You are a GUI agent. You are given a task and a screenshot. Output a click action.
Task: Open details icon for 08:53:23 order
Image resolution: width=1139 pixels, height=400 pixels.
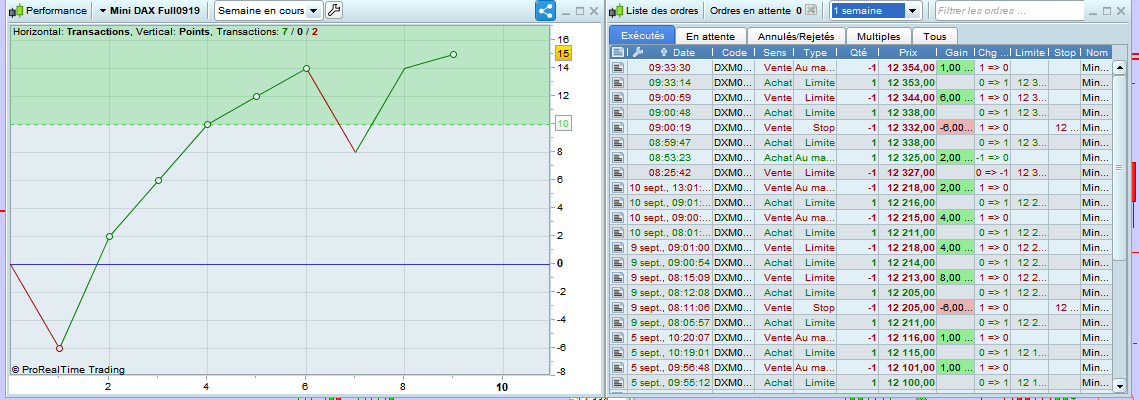pyautogui.click(x=618, y=158)
